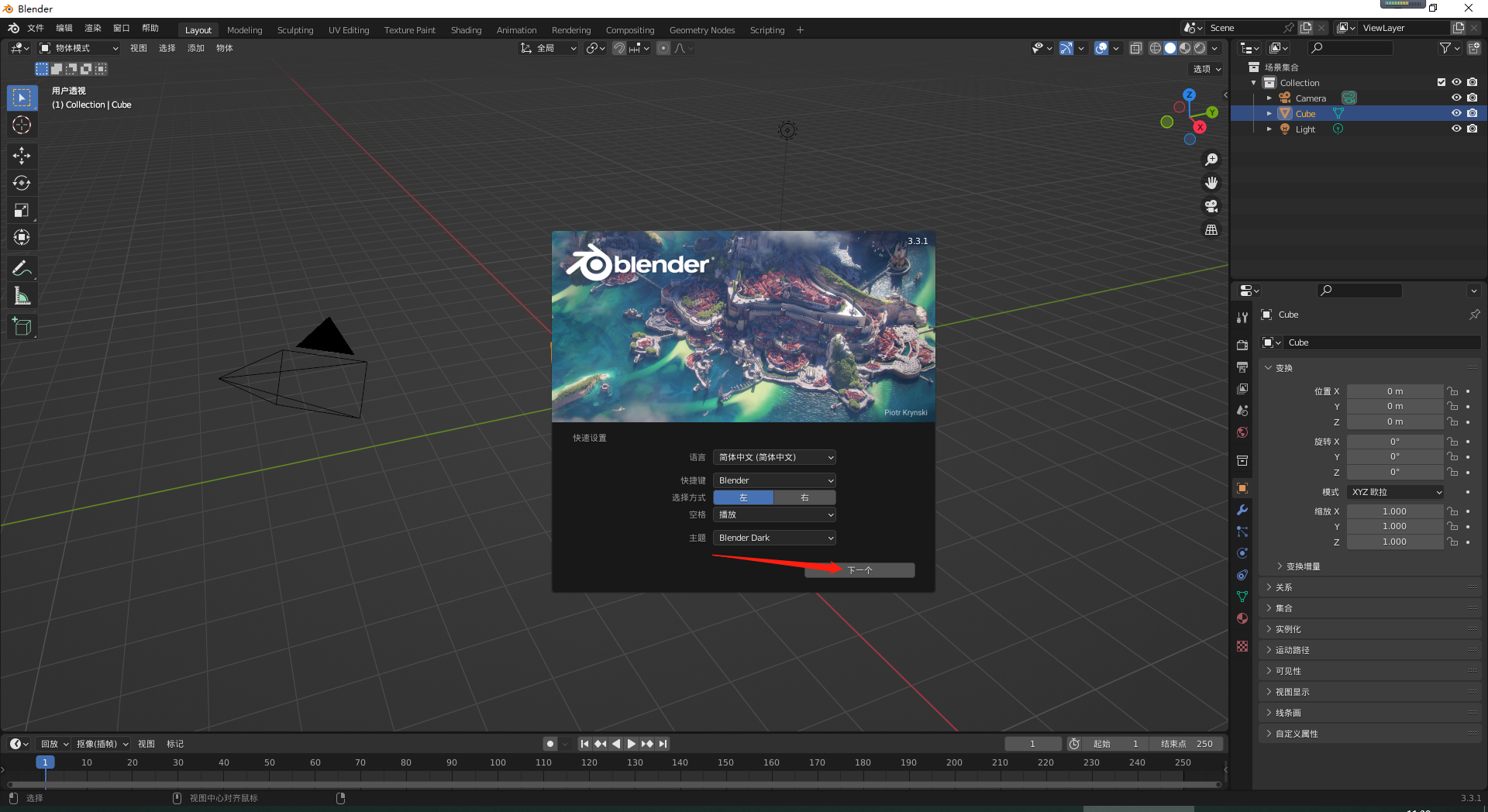Hide the Camera in viewport

[x=1456, y=98]
